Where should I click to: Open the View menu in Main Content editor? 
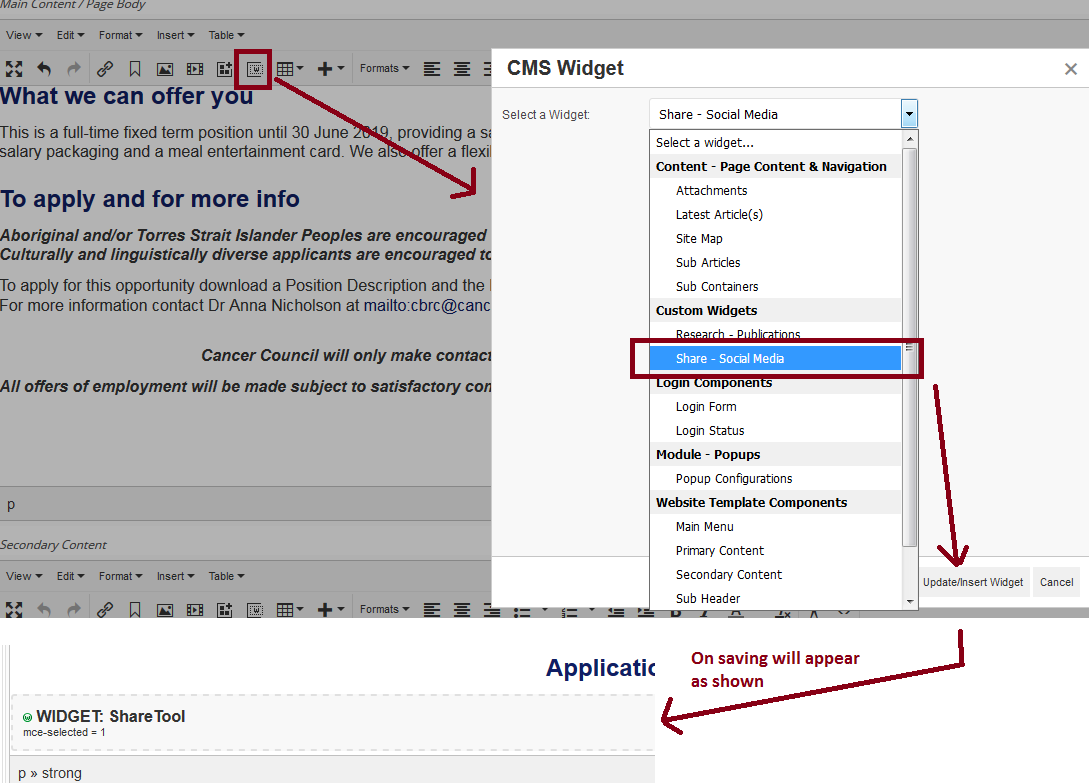[x=24, y=35]
